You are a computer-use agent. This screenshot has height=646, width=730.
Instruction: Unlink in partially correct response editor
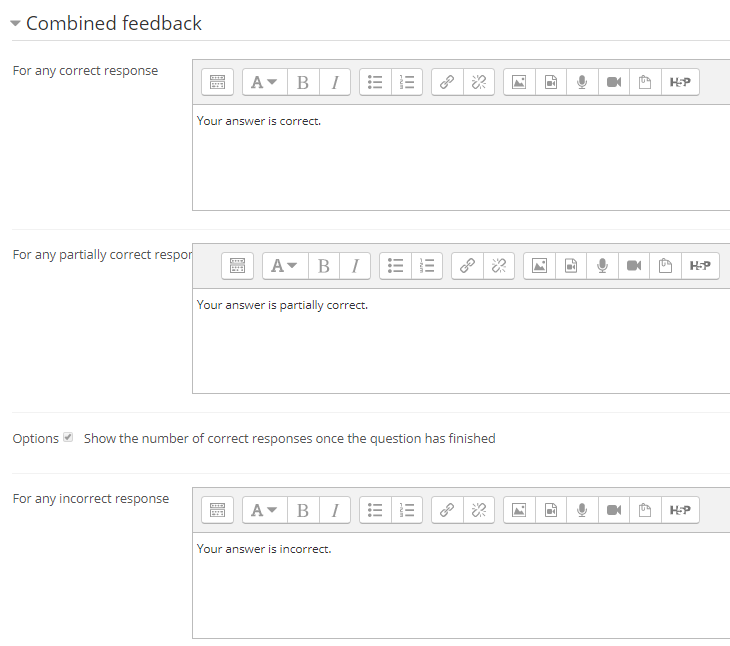point(499,266)
